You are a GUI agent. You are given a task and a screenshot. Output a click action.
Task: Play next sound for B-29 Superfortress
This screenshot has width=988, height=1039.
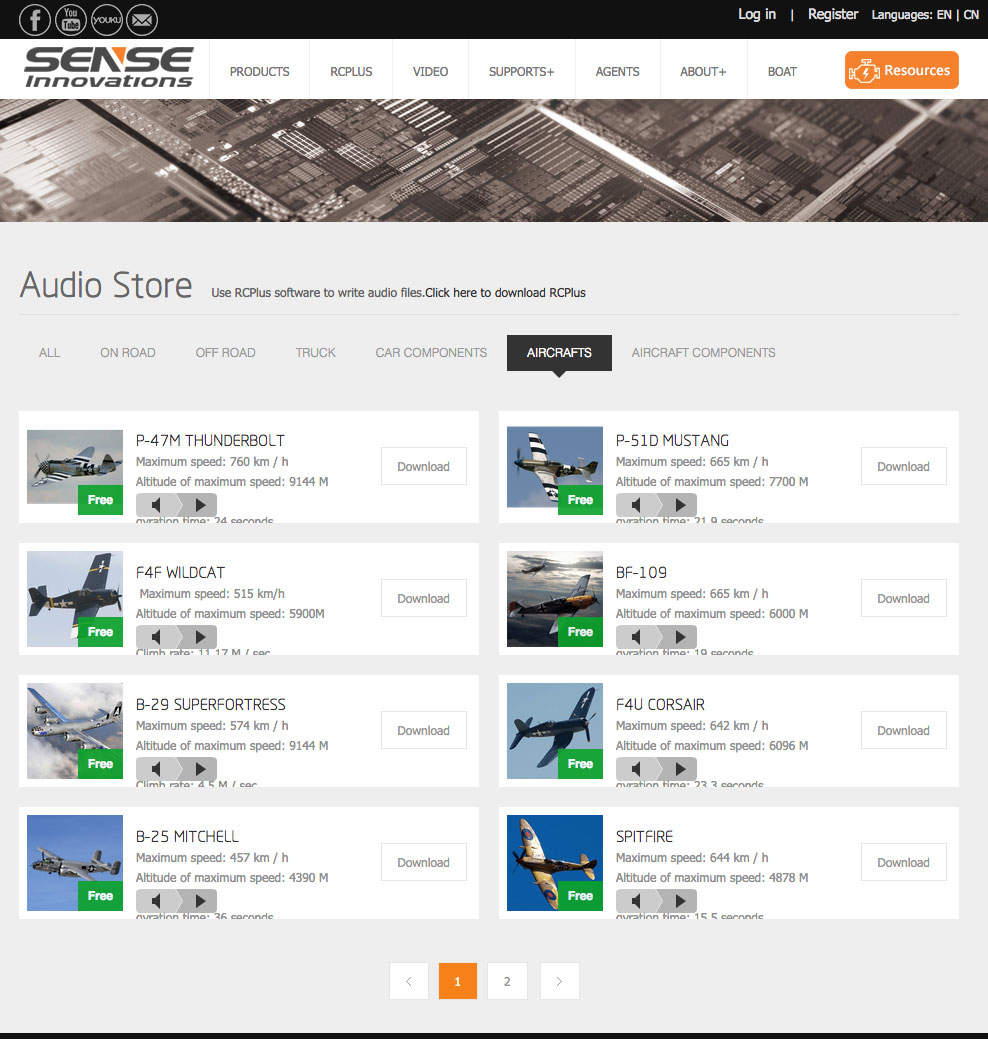coord(199,769)
